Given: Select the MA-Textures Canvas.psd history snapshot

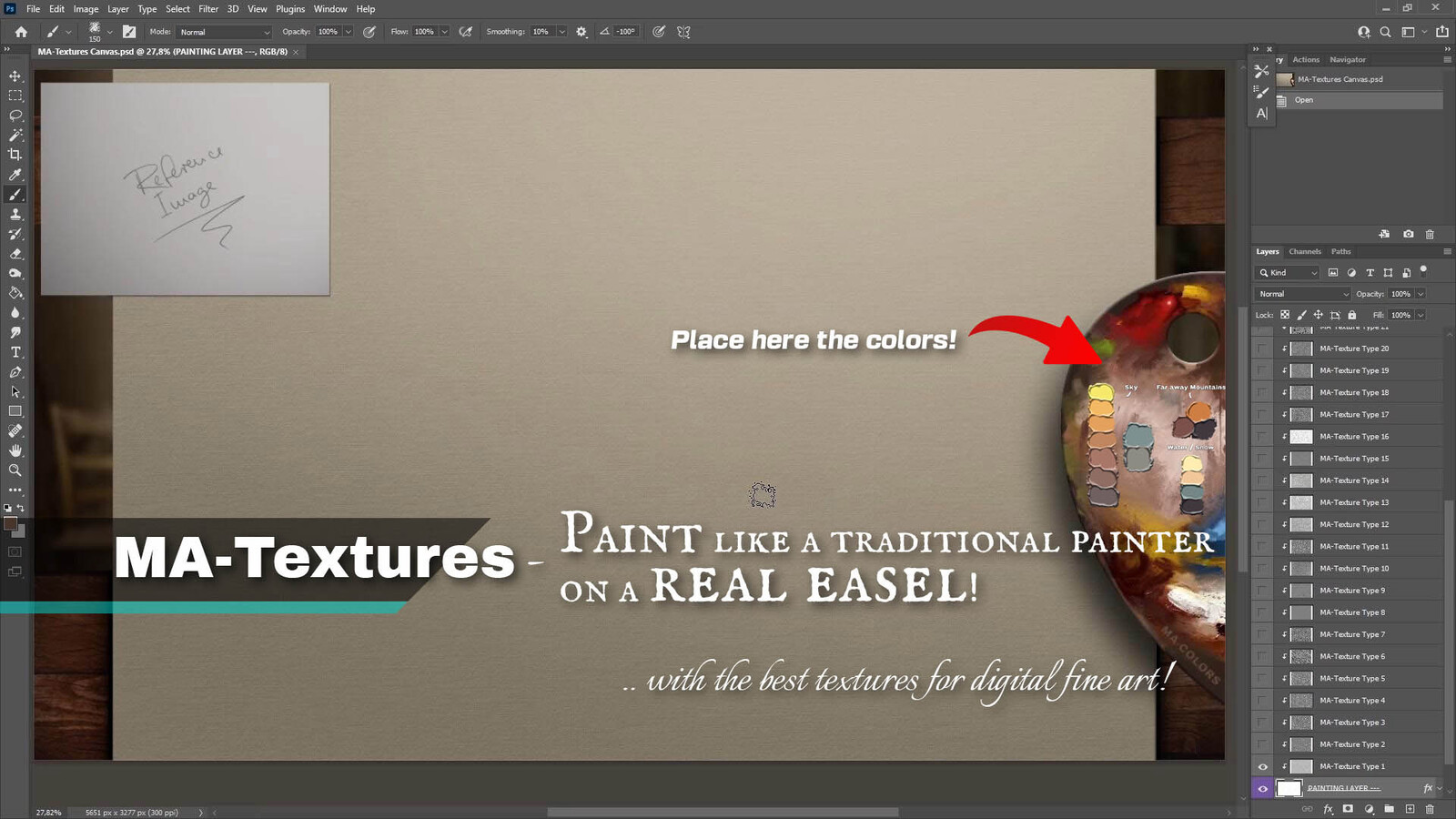Looking at the screenshot, I should pyautogui.click(x=1358, y=79).
